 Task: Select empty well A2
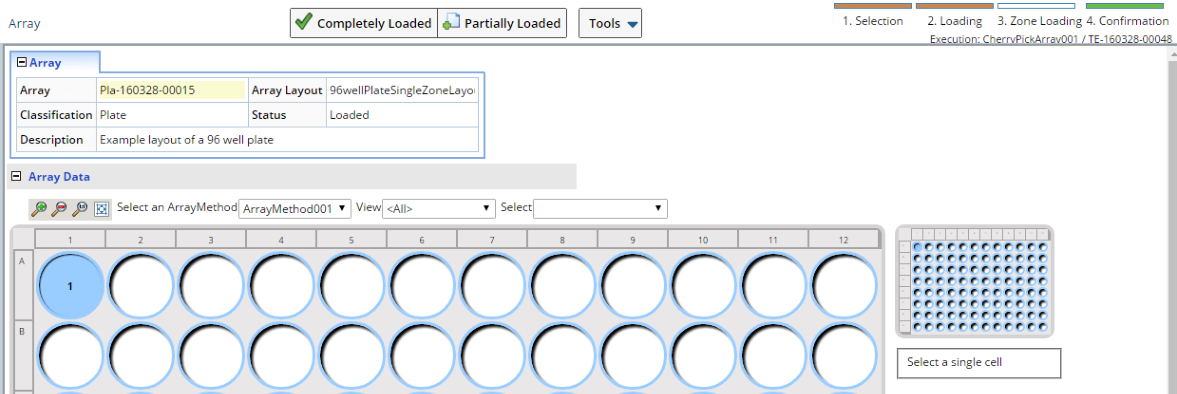140,285
